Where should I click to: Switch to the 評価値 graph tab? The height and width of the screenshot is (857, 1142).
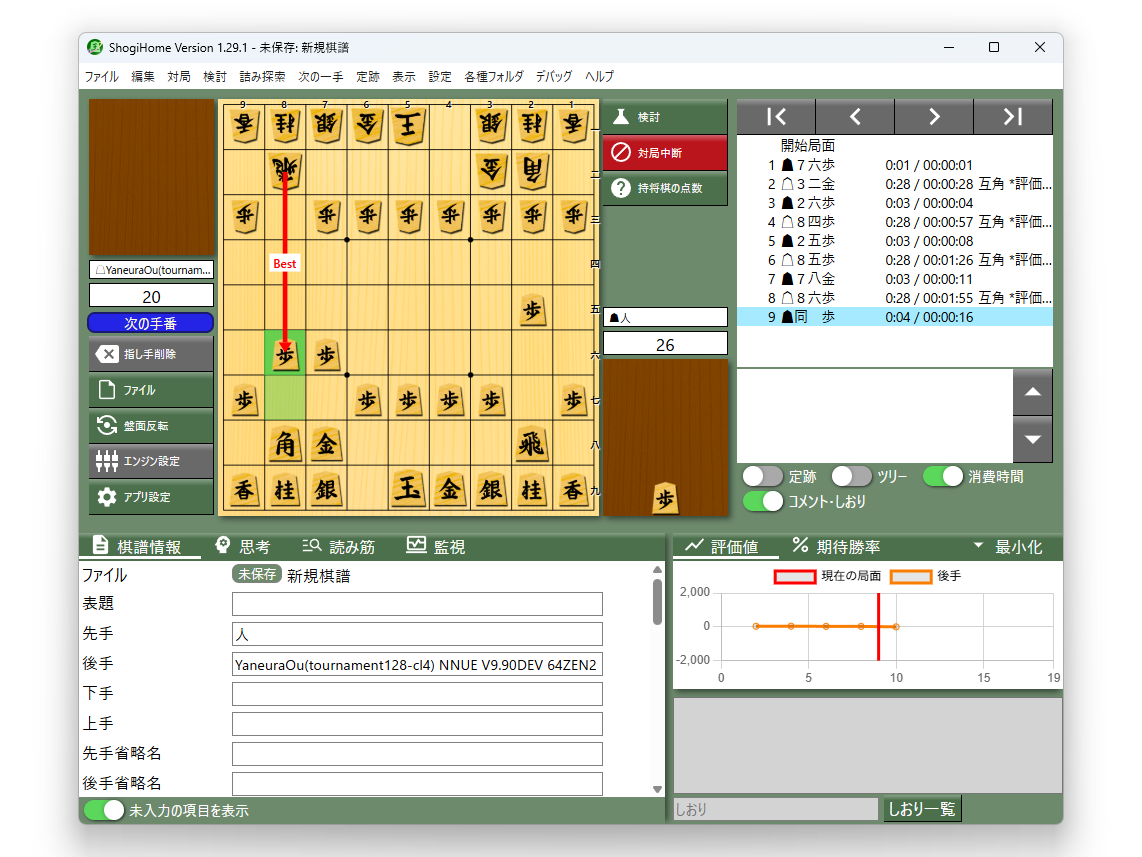(723, 546)
